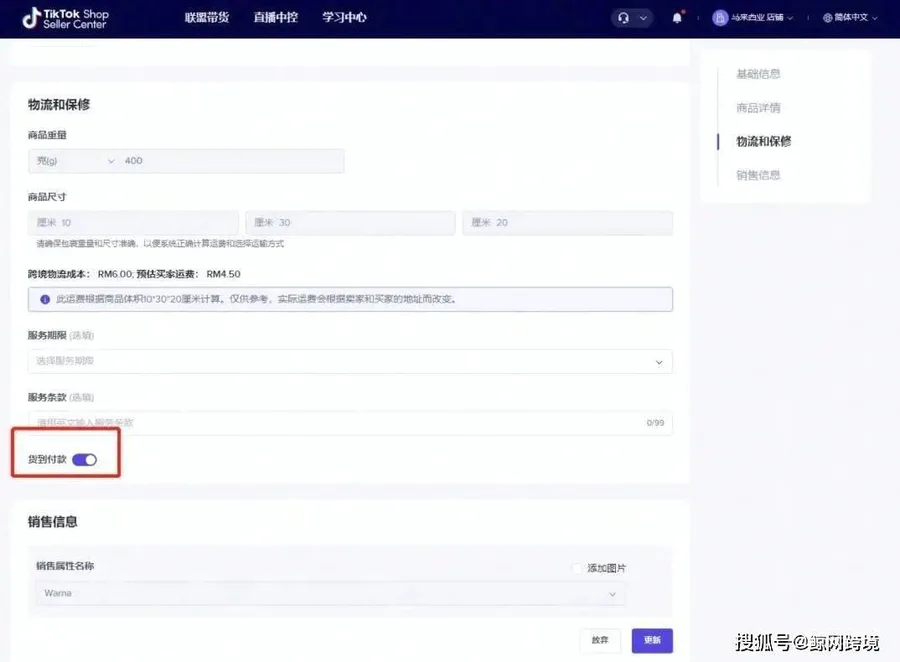The image size is (900, 662).
Task: Click the 更新 button
Action: [x=652, y=640]
